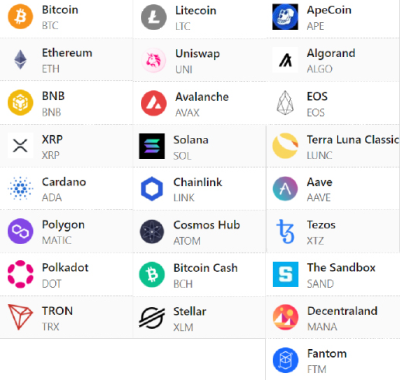Click the ApeCoin skull icon
400x380 pixels.
[x=285, y=17]
